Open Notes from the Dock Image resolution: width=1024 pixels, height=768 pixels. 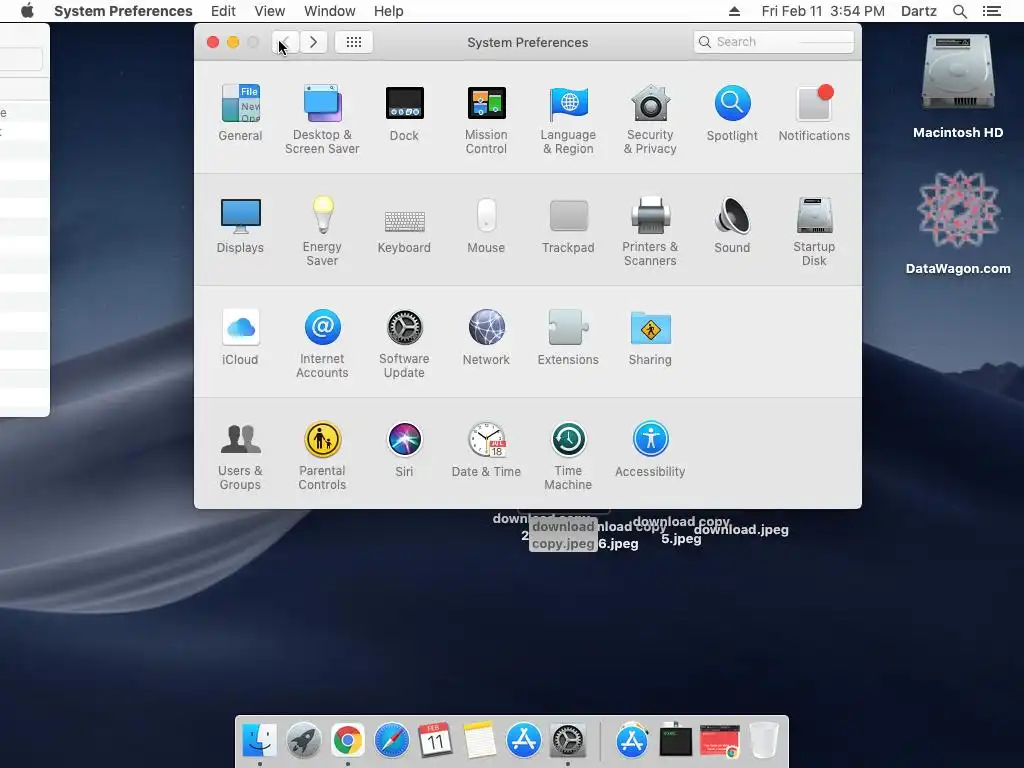(x=479, y=741)
